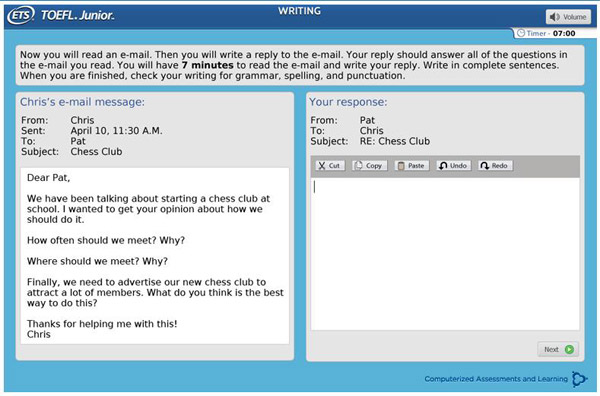The image size is (600, 396).
Task: Click the timer value 07:00
Action: pos(564,33)
